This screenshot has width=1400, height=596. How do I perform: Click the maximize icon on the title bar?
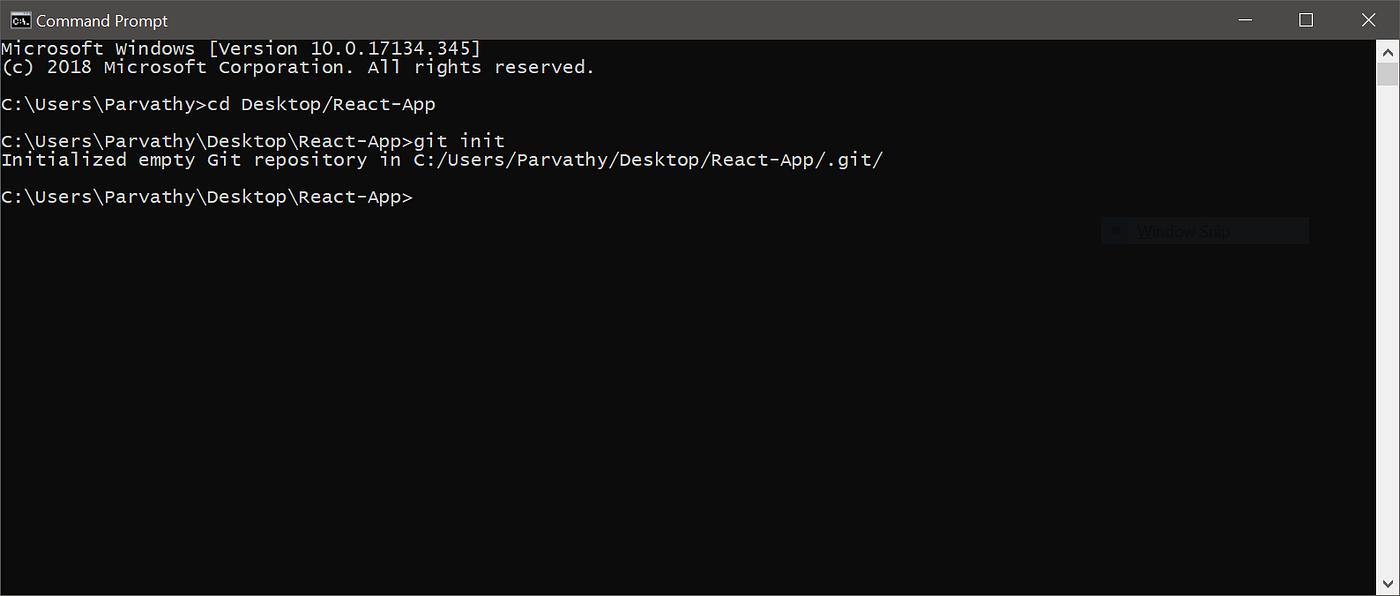click(1305, 19)
